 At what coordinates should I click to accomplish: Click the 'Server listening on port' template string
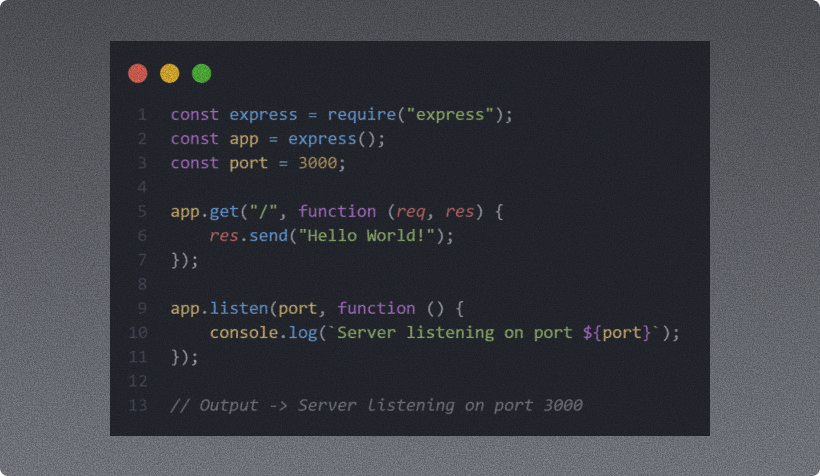click(x=454, y=333)
